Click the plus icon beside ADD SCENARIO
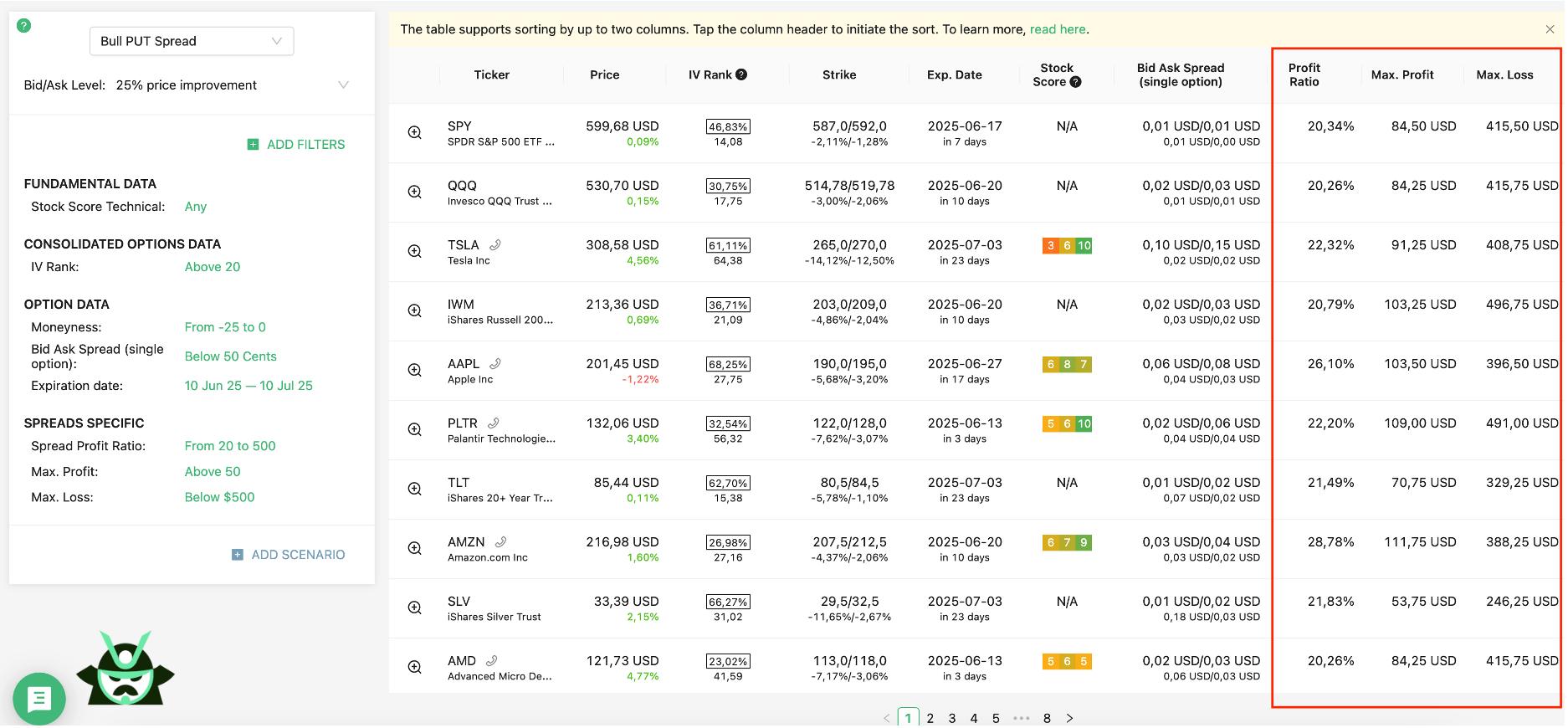This screenshot has height=728, width=1568. click(x=238, y=555)
